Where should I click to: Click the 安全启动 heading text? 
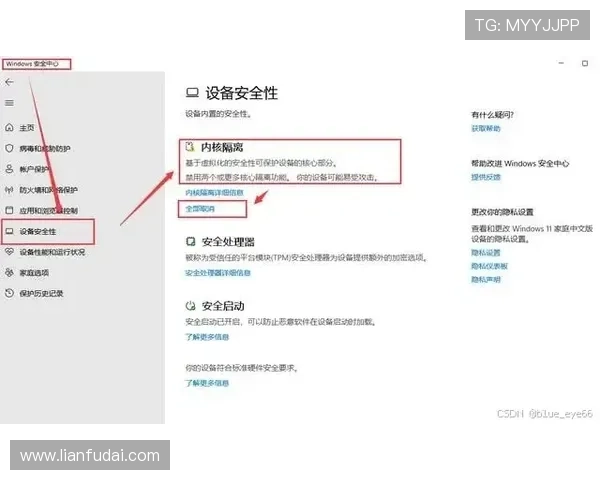click(223, 306)
